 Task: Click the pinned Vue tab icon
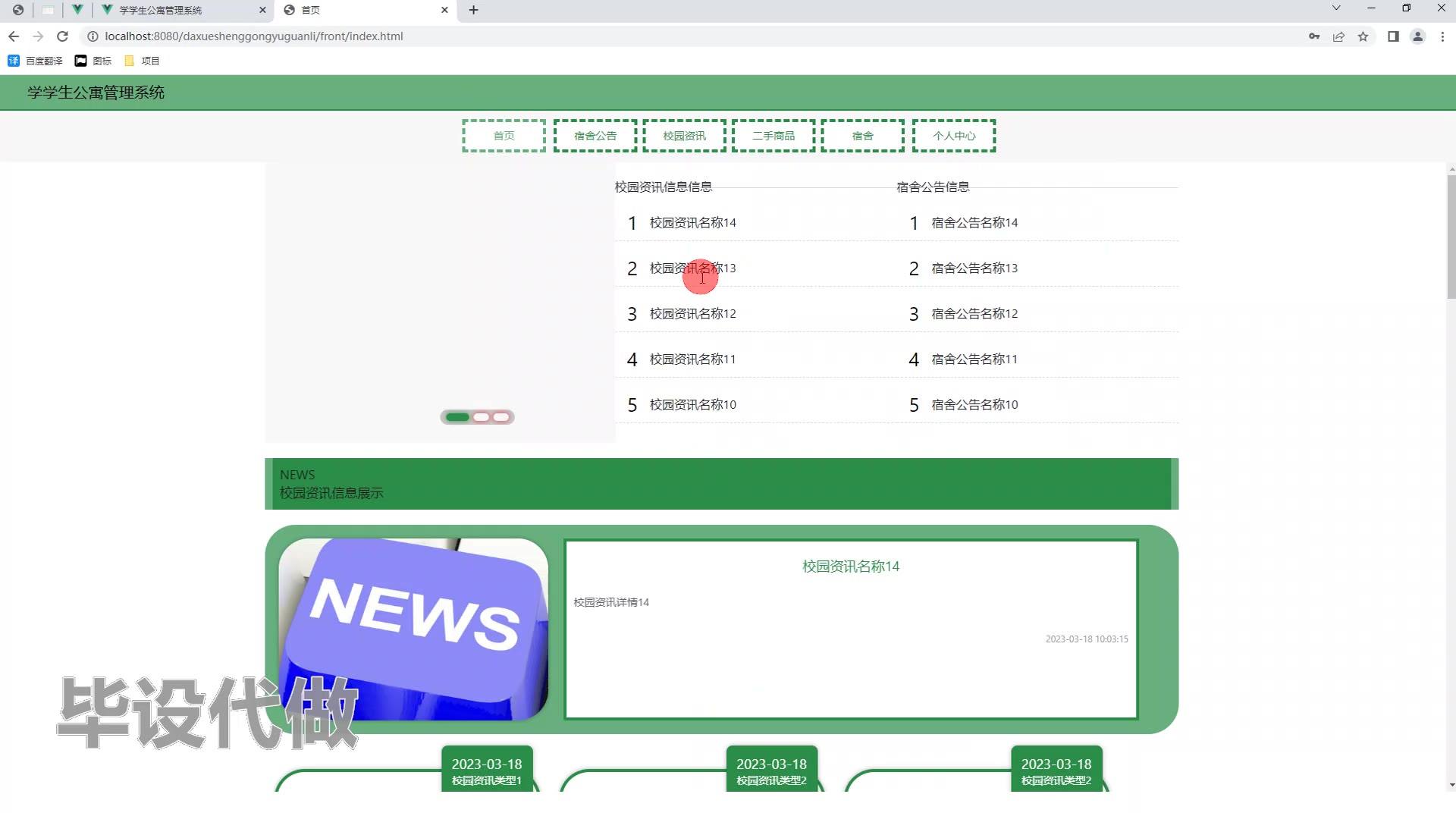pyautogui.click(x=77, y=10)
